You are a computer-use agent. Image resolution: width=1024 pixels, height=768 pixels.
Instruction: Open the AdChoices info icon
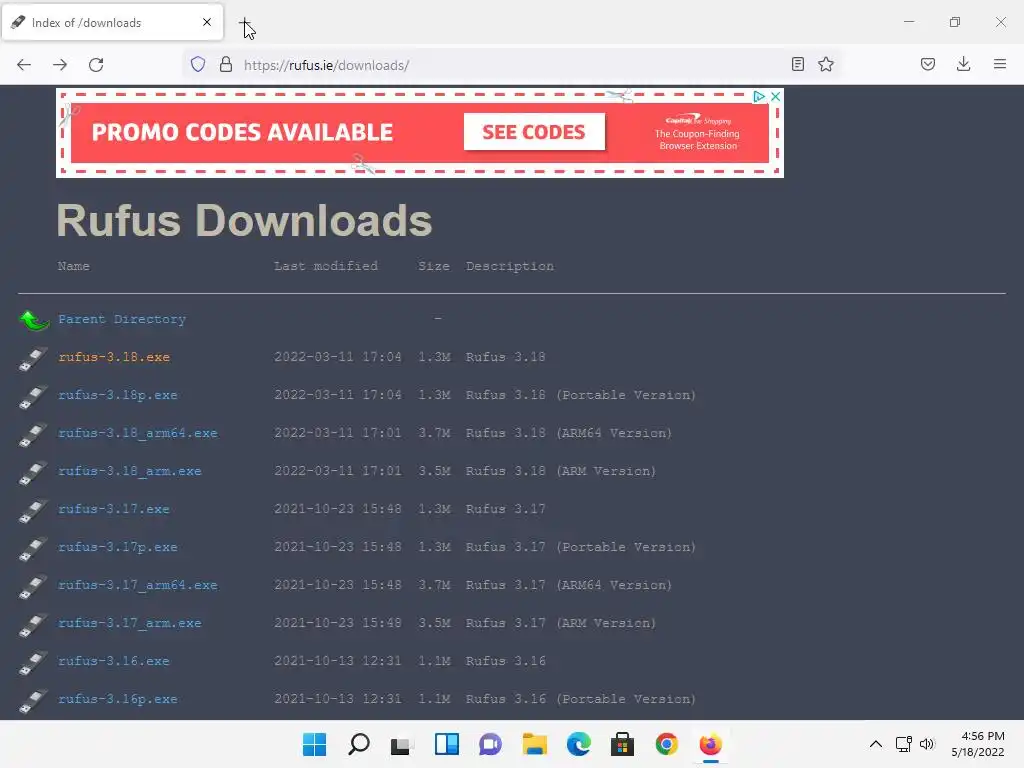pyautogui.click(x=759, y=97)
